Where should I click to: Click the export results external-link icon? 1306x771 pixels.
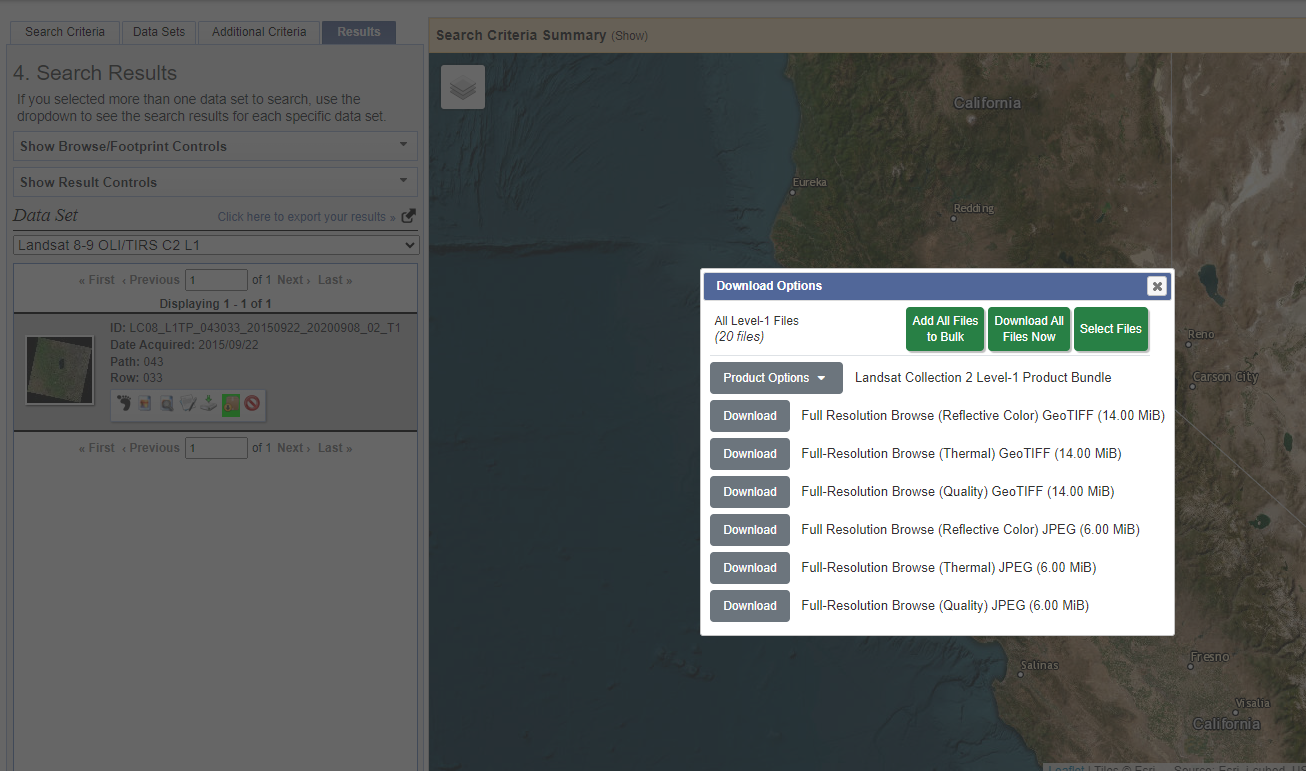pos(408,216)
